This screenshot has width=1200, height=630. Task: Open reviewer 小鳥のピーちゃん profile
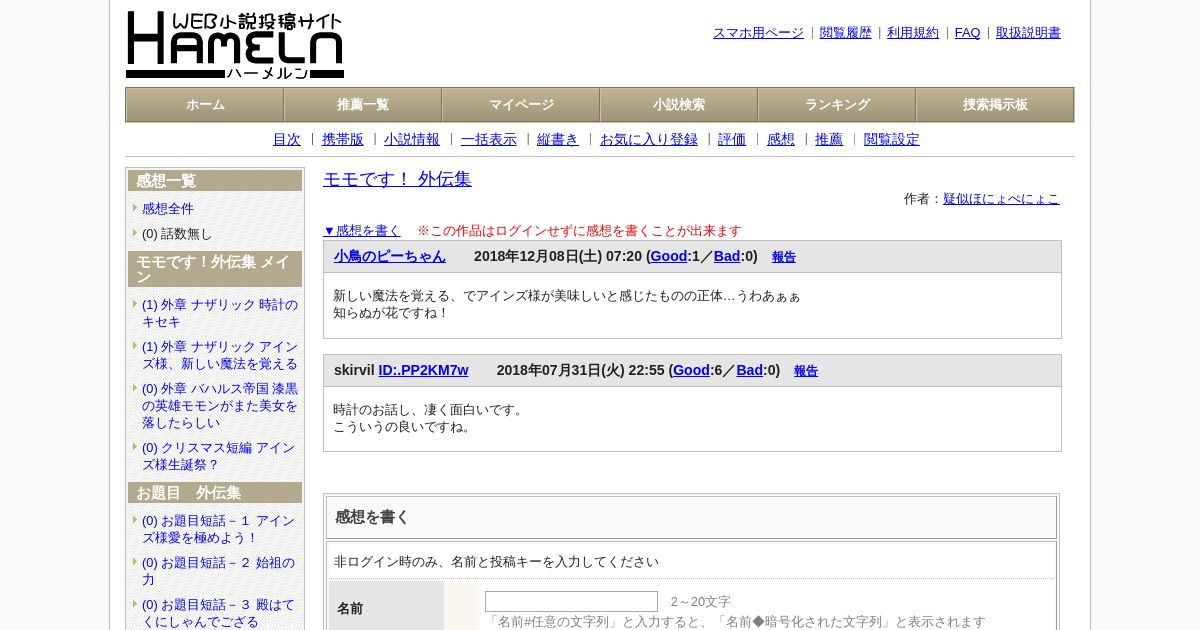coord(390,256)
